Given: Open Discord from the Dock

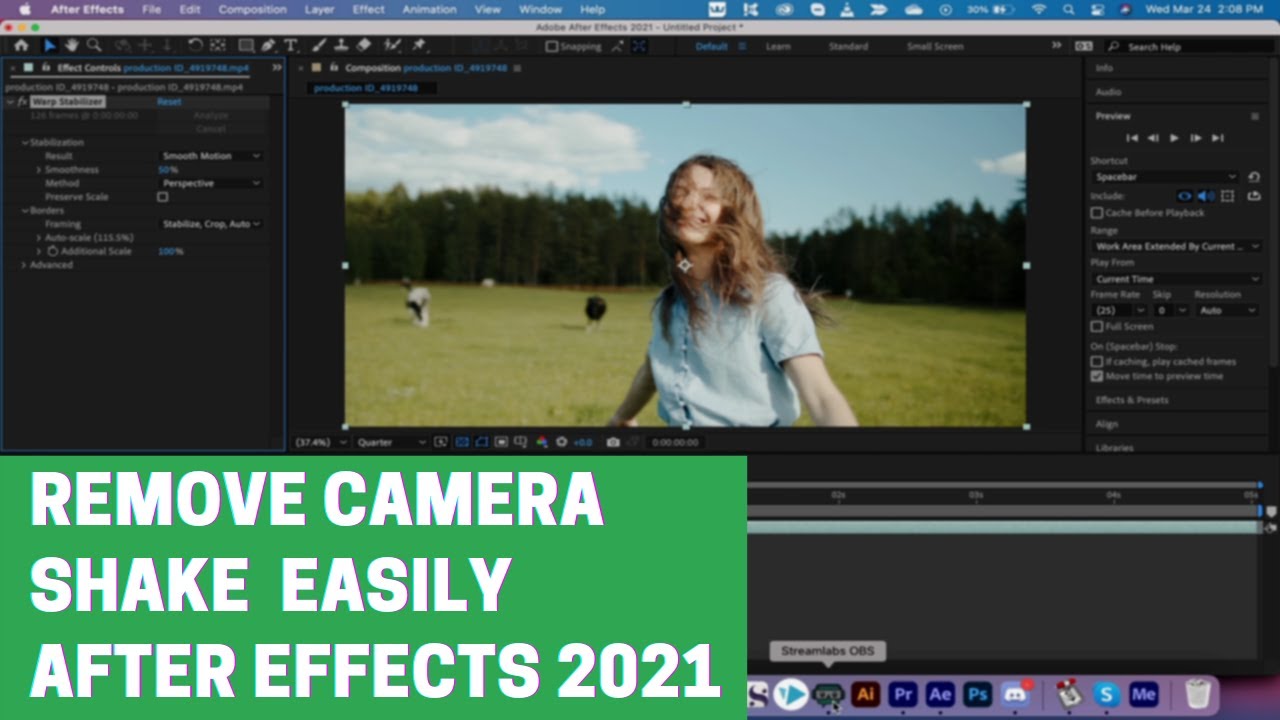Looking at the screenshot, I should pyautogui.click(x=1014, y=694).
